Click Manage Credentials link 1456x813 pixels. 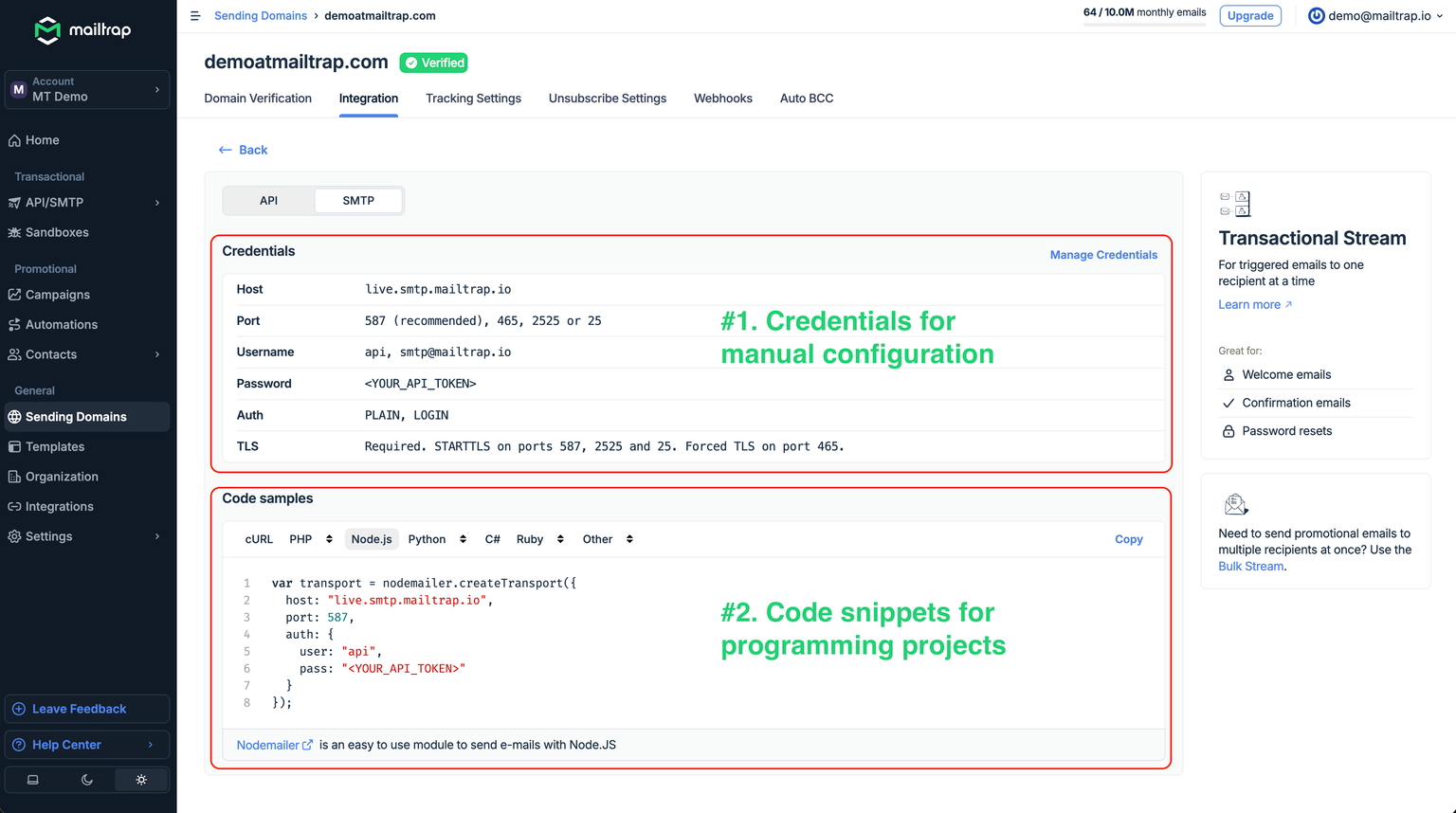[x=1103, y=255]
